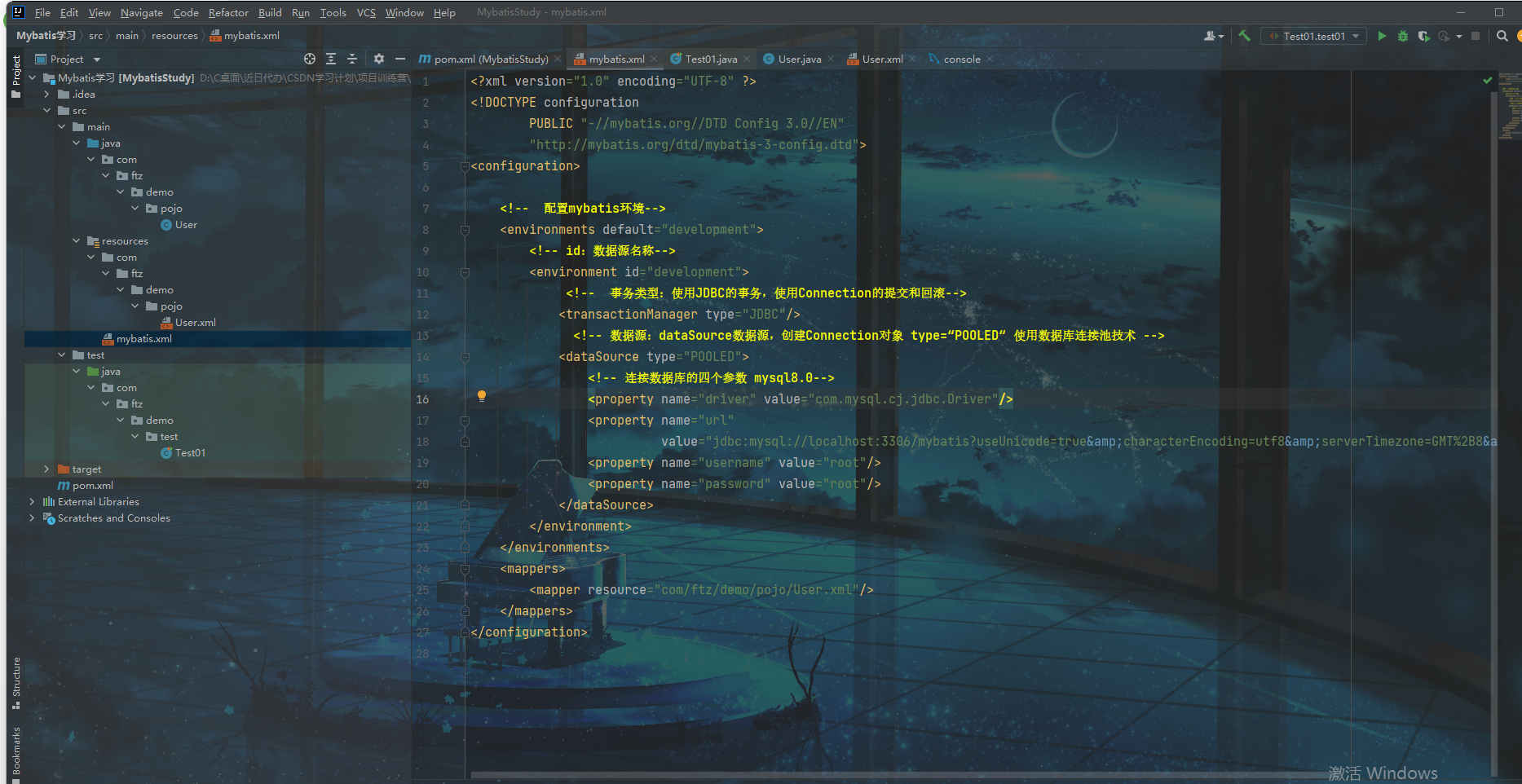1522x784 pixels.
Task: Click the main breadcrumb in navigation bar
Action: coord(127,35)
